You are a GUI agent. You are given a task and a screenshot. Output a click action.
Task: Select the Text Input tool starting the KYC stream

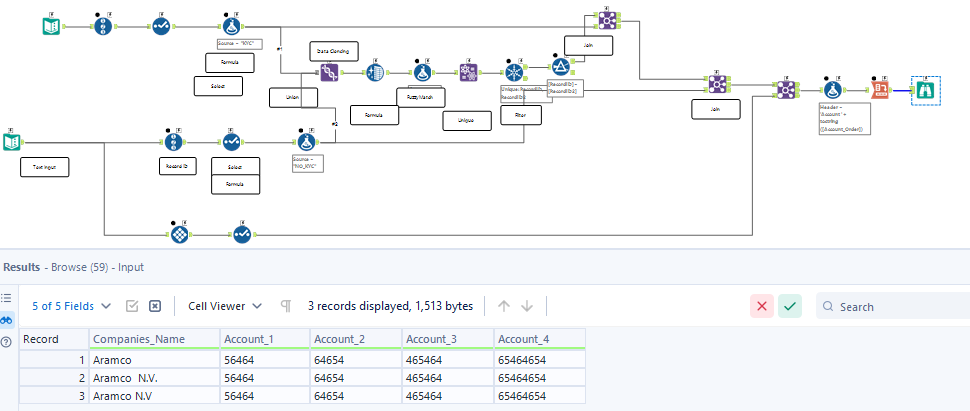pyautogui.click(x=51, y=27)
